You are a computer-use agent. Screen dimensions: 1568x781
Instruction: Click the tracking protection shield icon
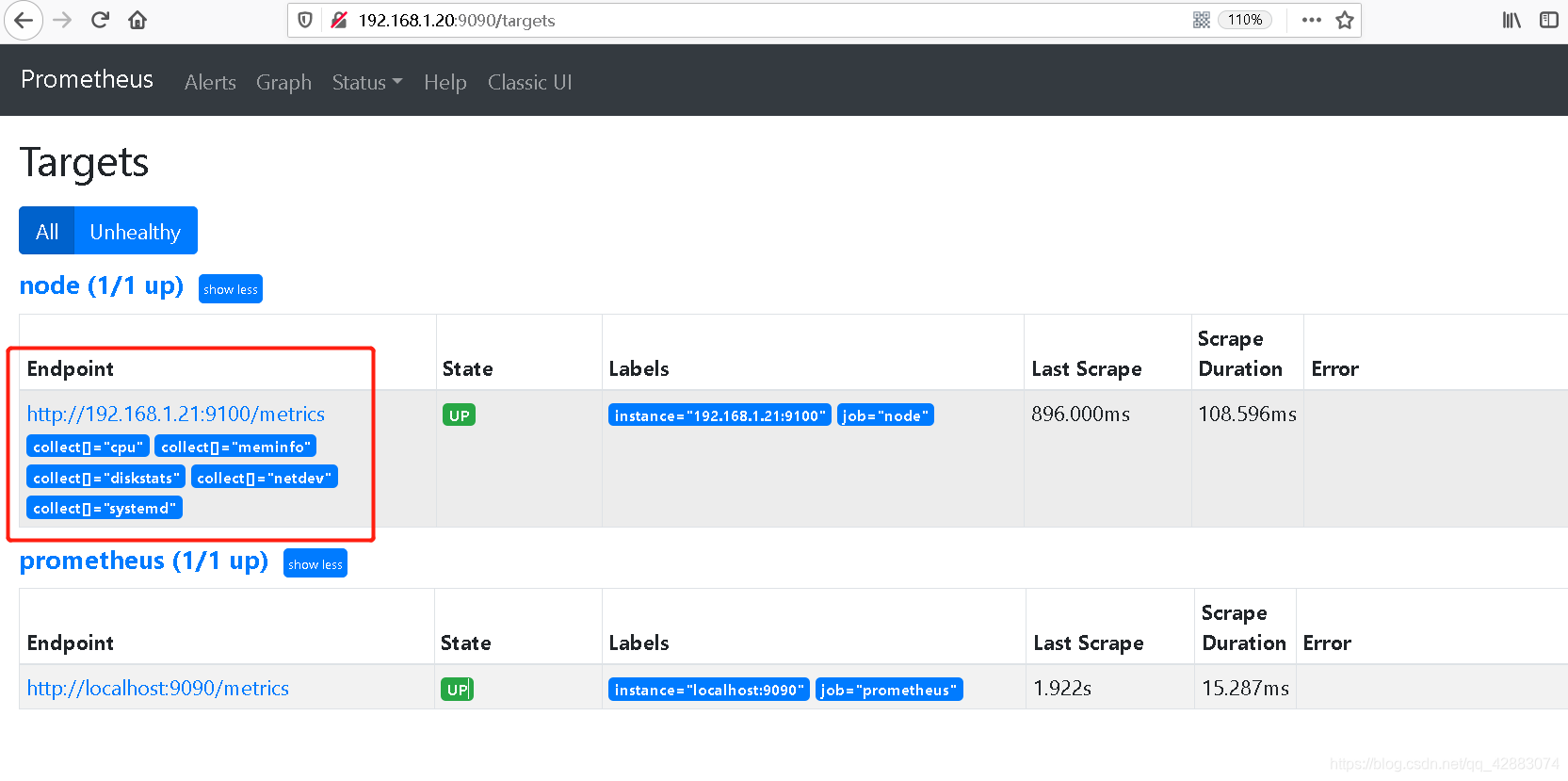305,20
